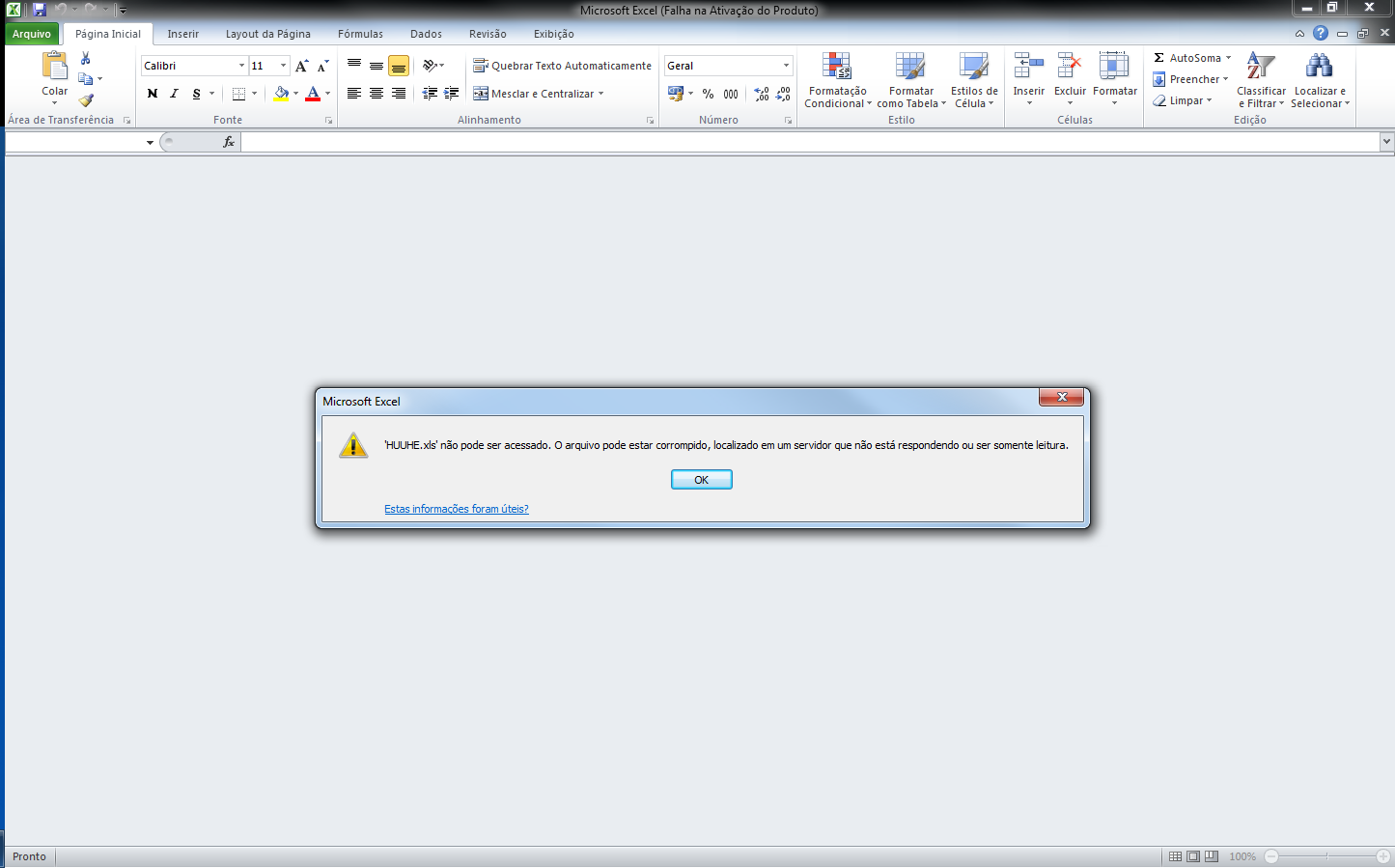Save with Quick Access floppy icon

coord(39,10)
